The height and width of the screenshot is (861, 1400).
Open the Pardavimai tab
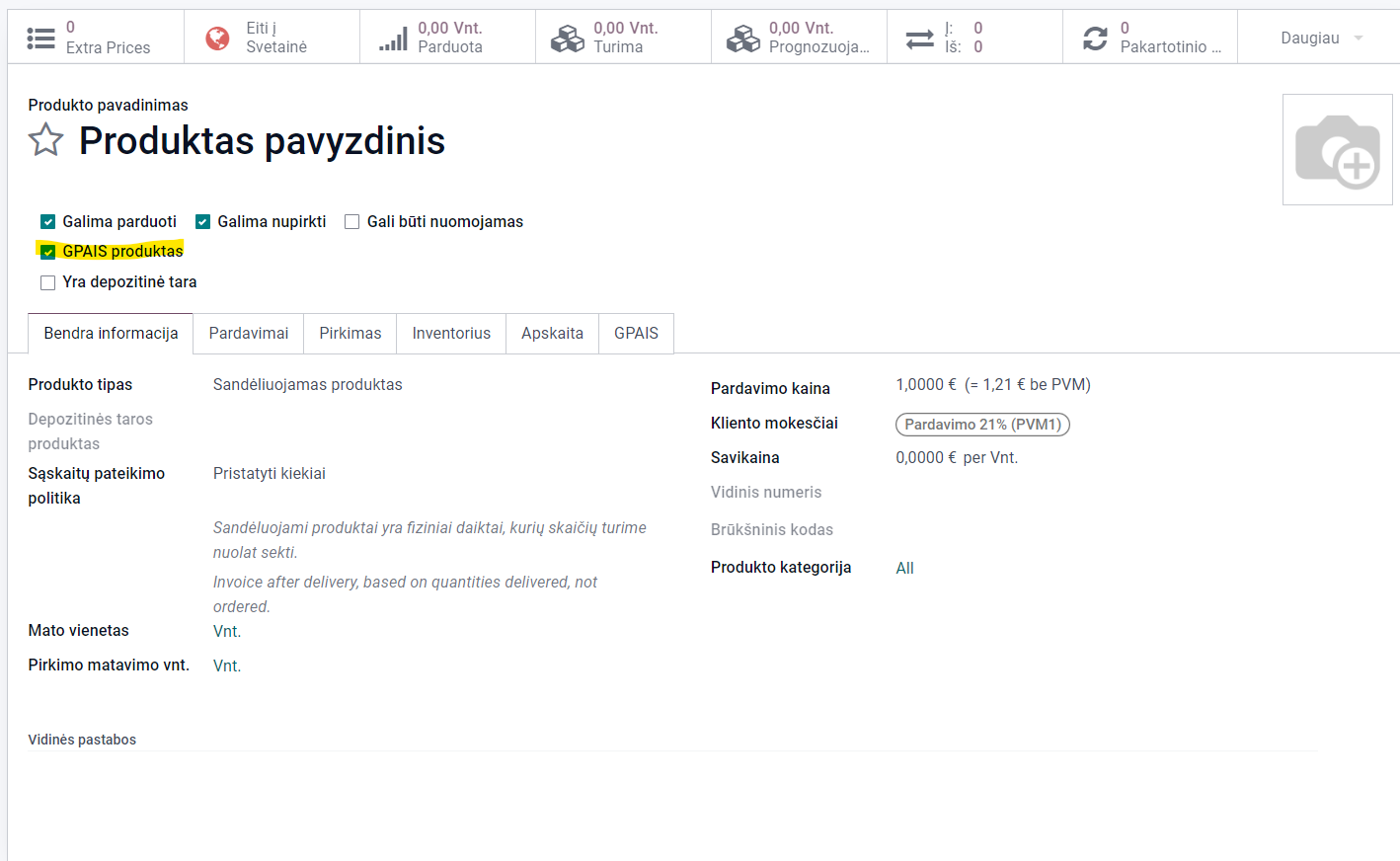(249, 334)
